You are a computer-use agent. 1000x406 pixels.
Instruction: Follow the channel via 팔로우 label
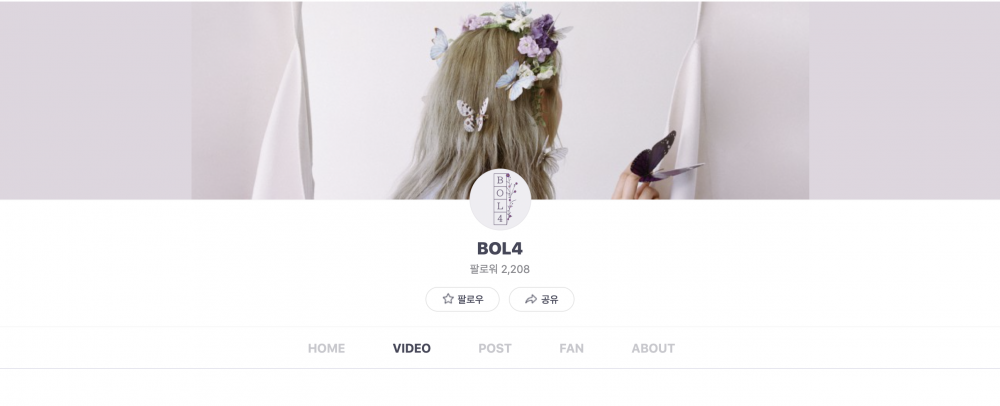click(471, 300)
